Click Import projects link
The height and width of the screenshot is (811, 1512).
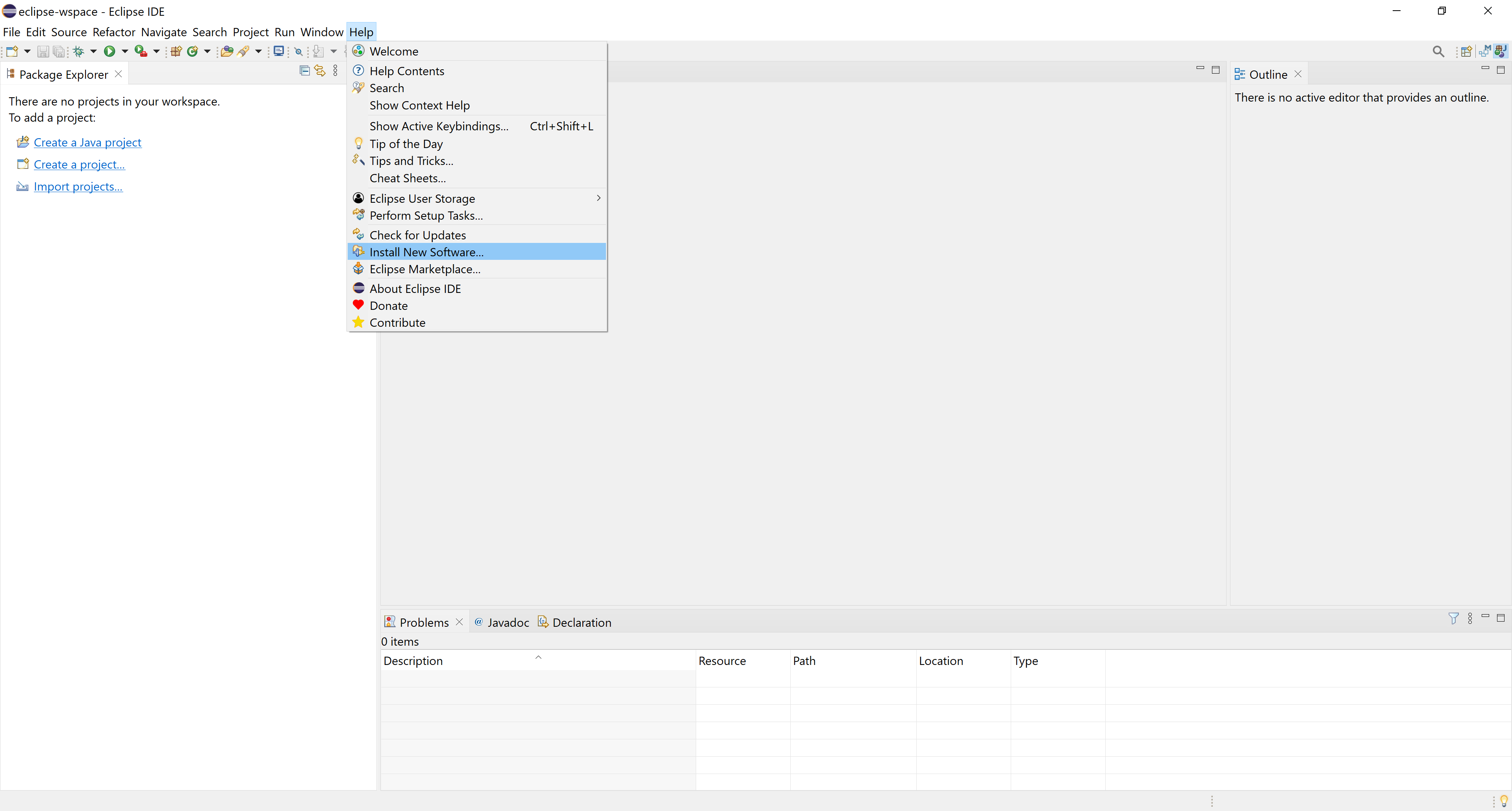pyautogui.click(x=78, y=186)
